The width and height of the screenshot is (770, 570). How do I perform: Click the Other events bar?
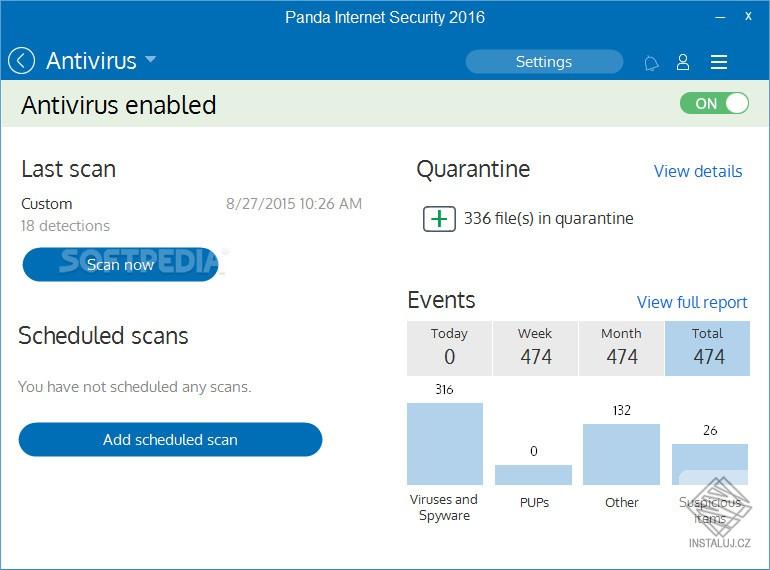point(621,454)
